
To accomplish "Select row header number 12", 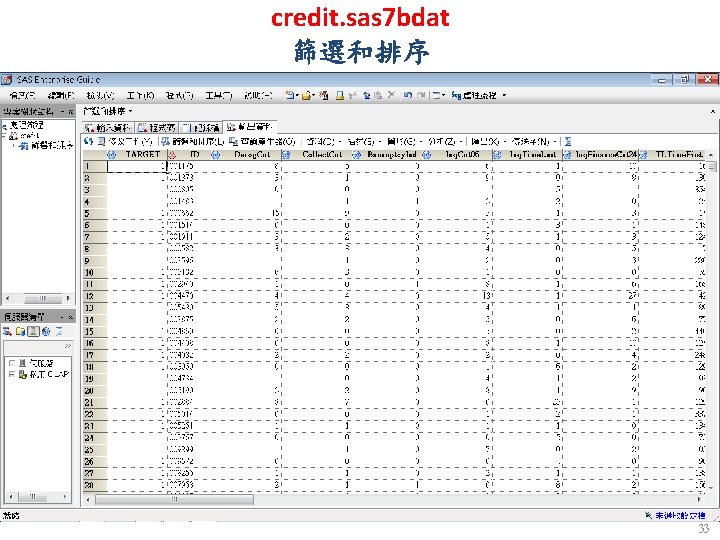I will 95,296.
